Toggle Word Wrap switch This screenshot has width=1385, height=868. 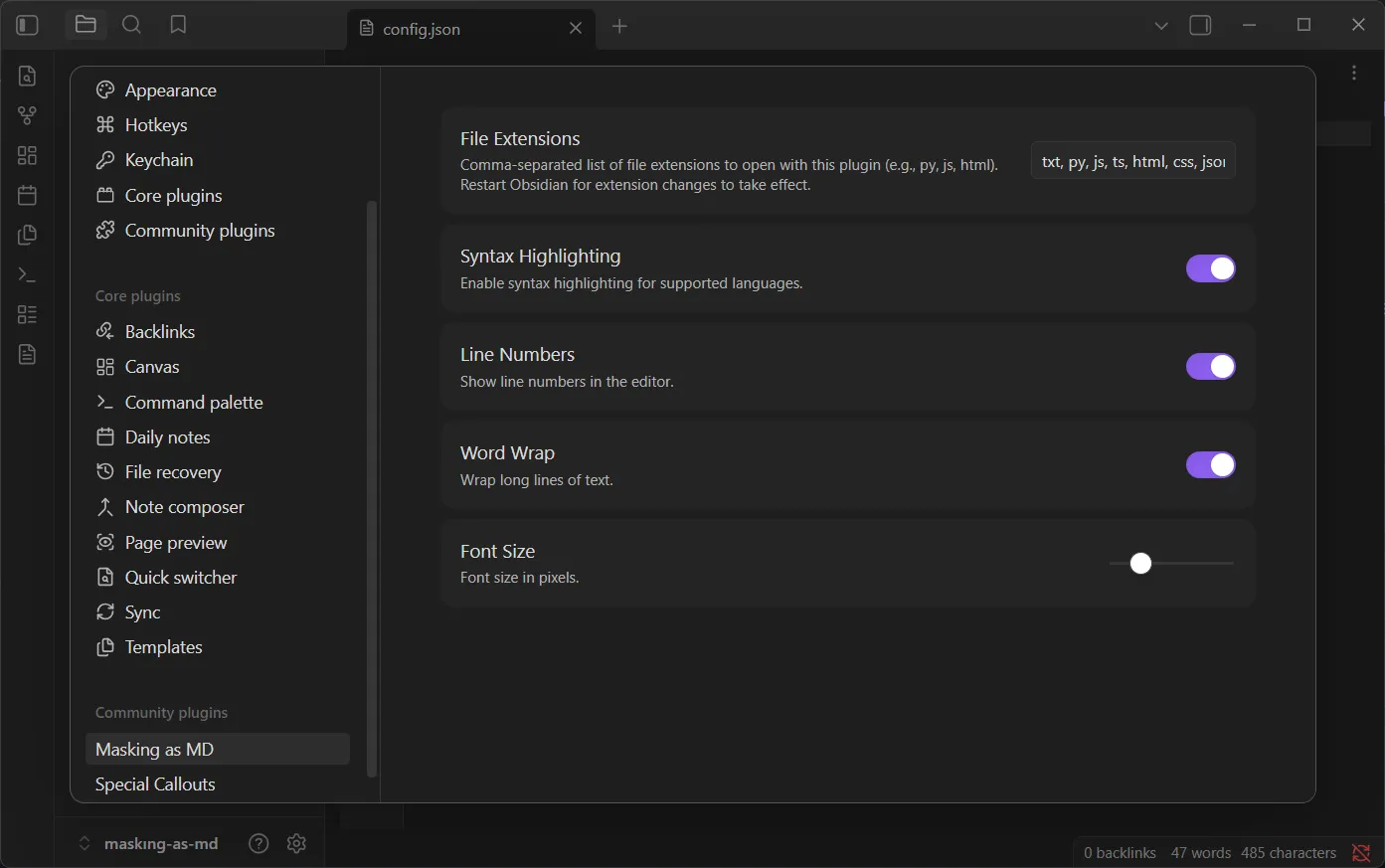1210,465
